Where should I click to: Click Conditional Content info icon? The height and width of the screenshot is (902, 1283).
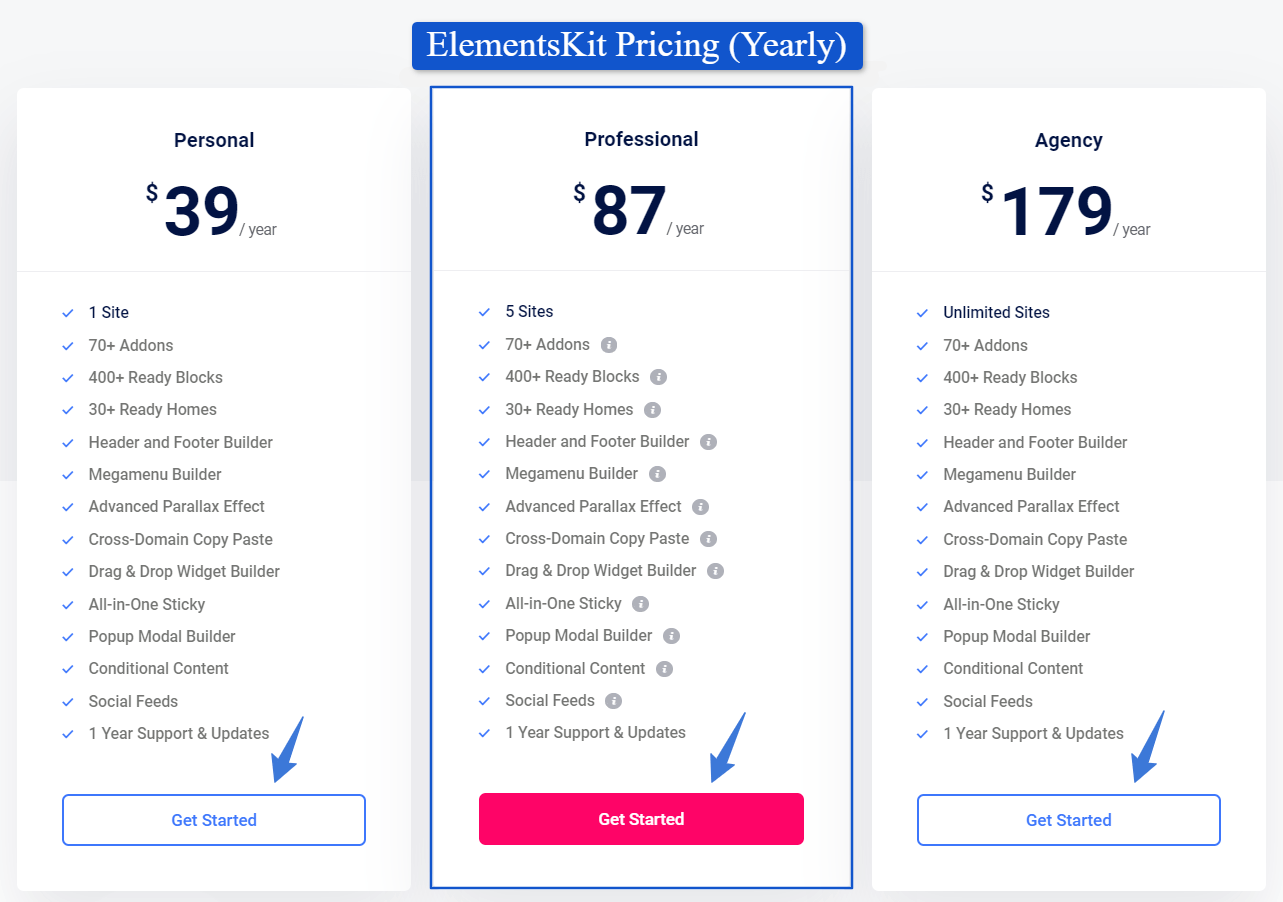point(665,669)
